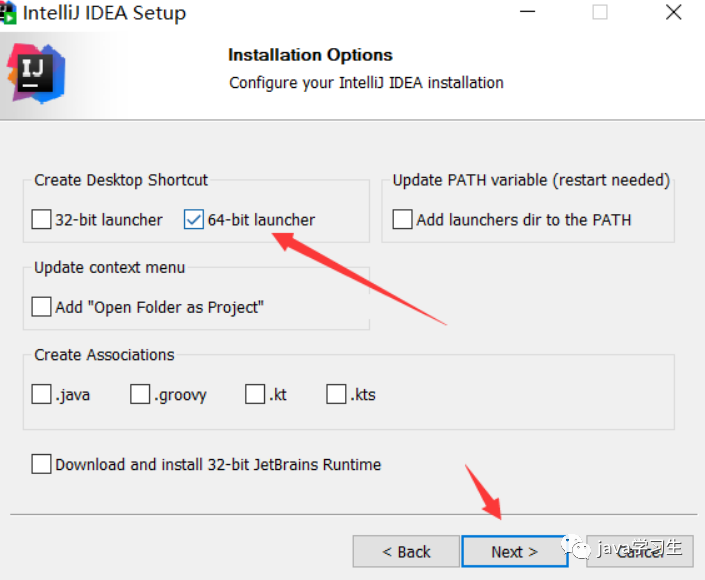Check Add launchers dir to the PATH
Image resolution: width=705 pixels, height=580 pixels.
pyautogui.click(x=403, y=220)
